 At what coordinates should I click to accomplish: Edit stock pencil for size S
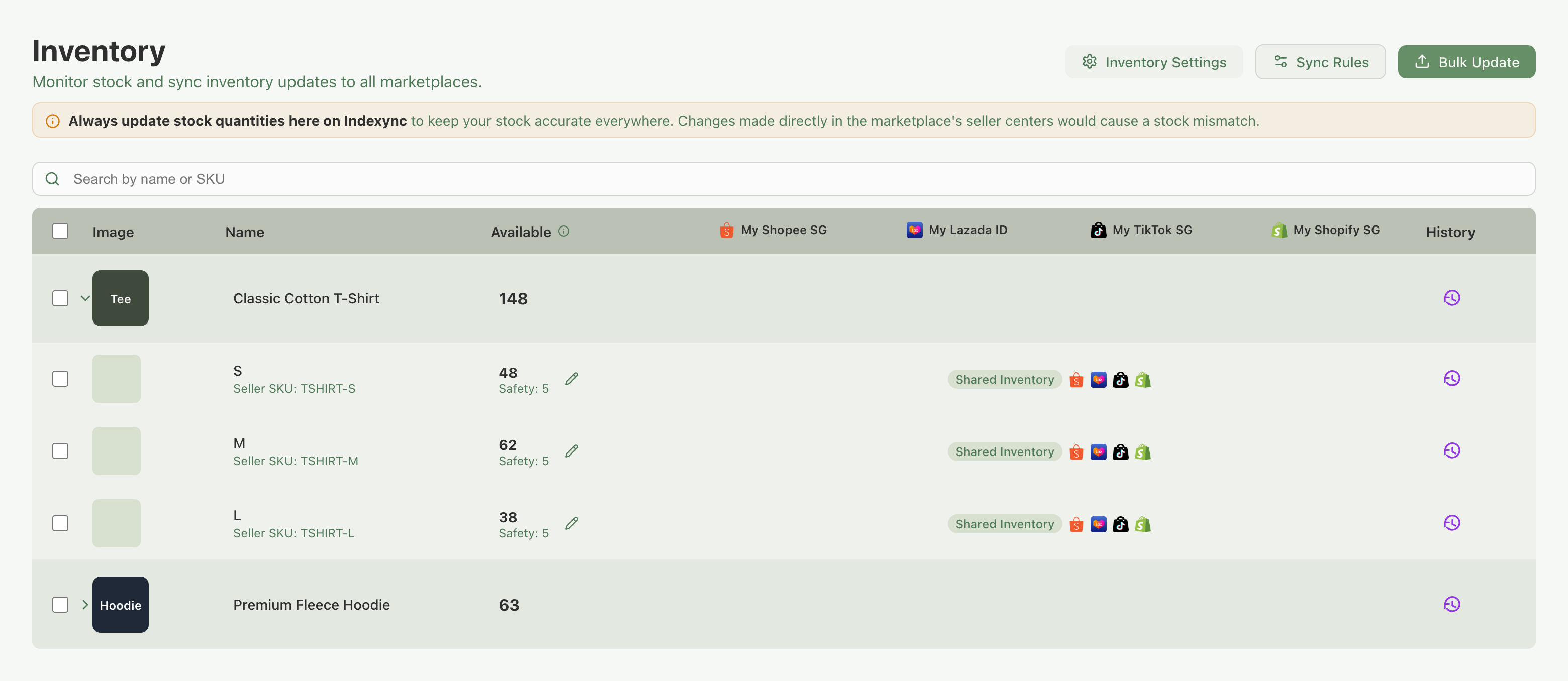[x=571, y=379]
